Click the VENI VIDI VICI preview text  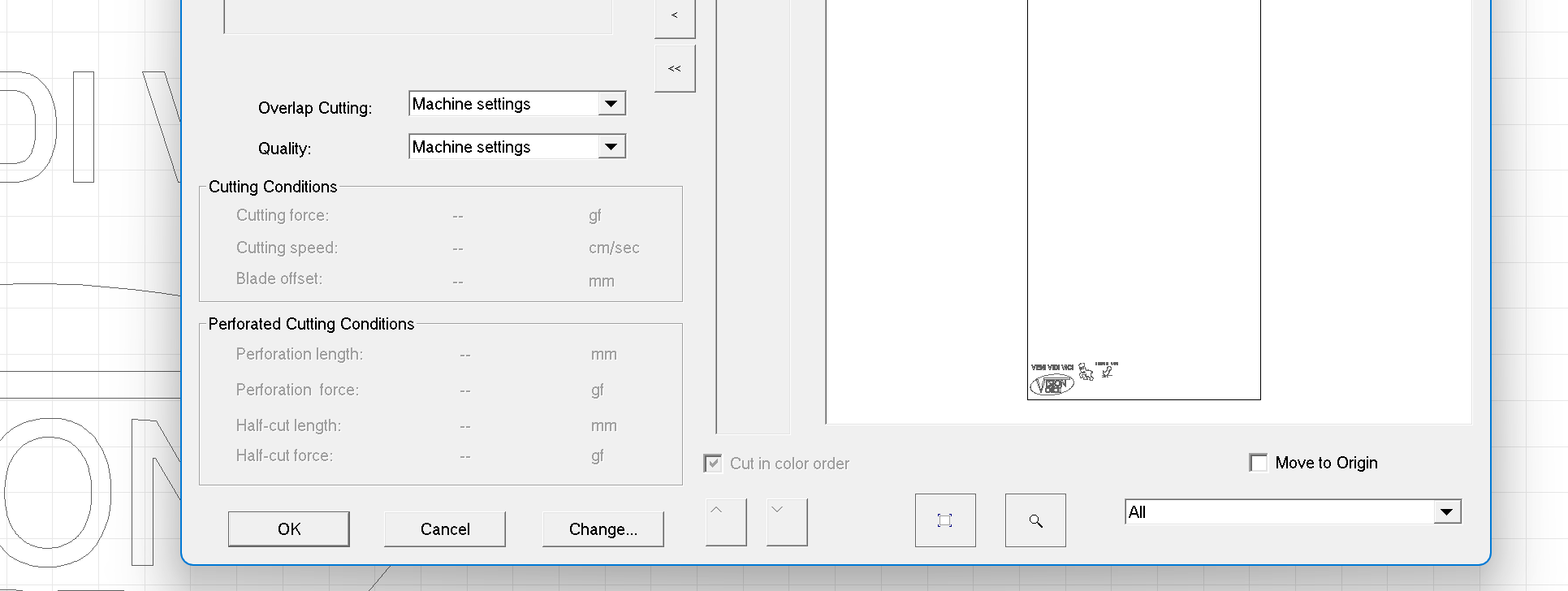pos(1052,368)
